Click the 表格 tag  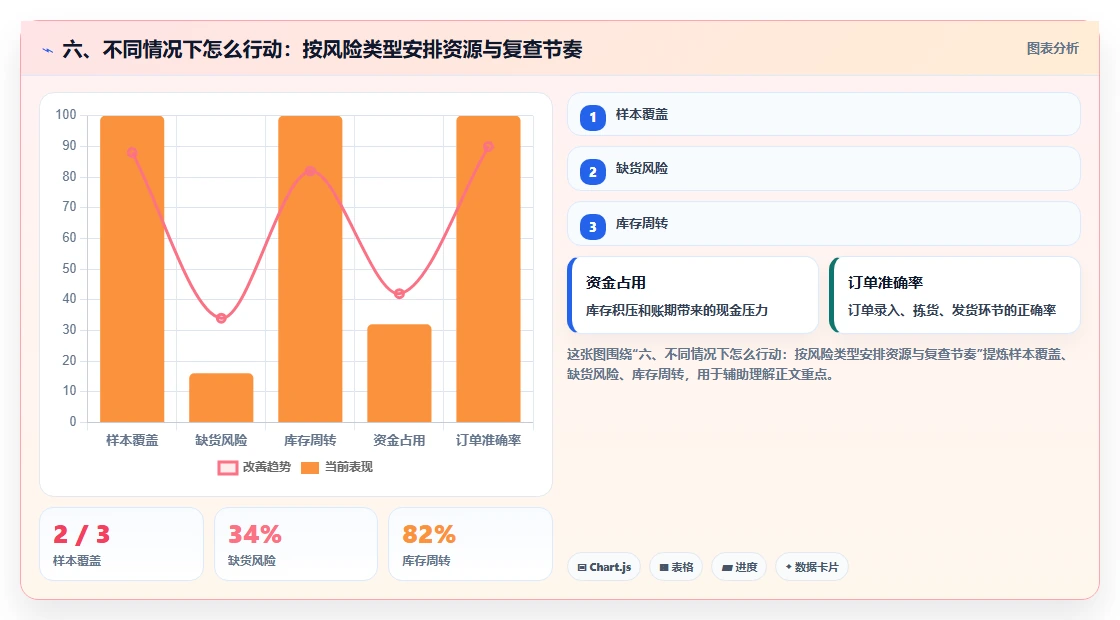point(676,567)
